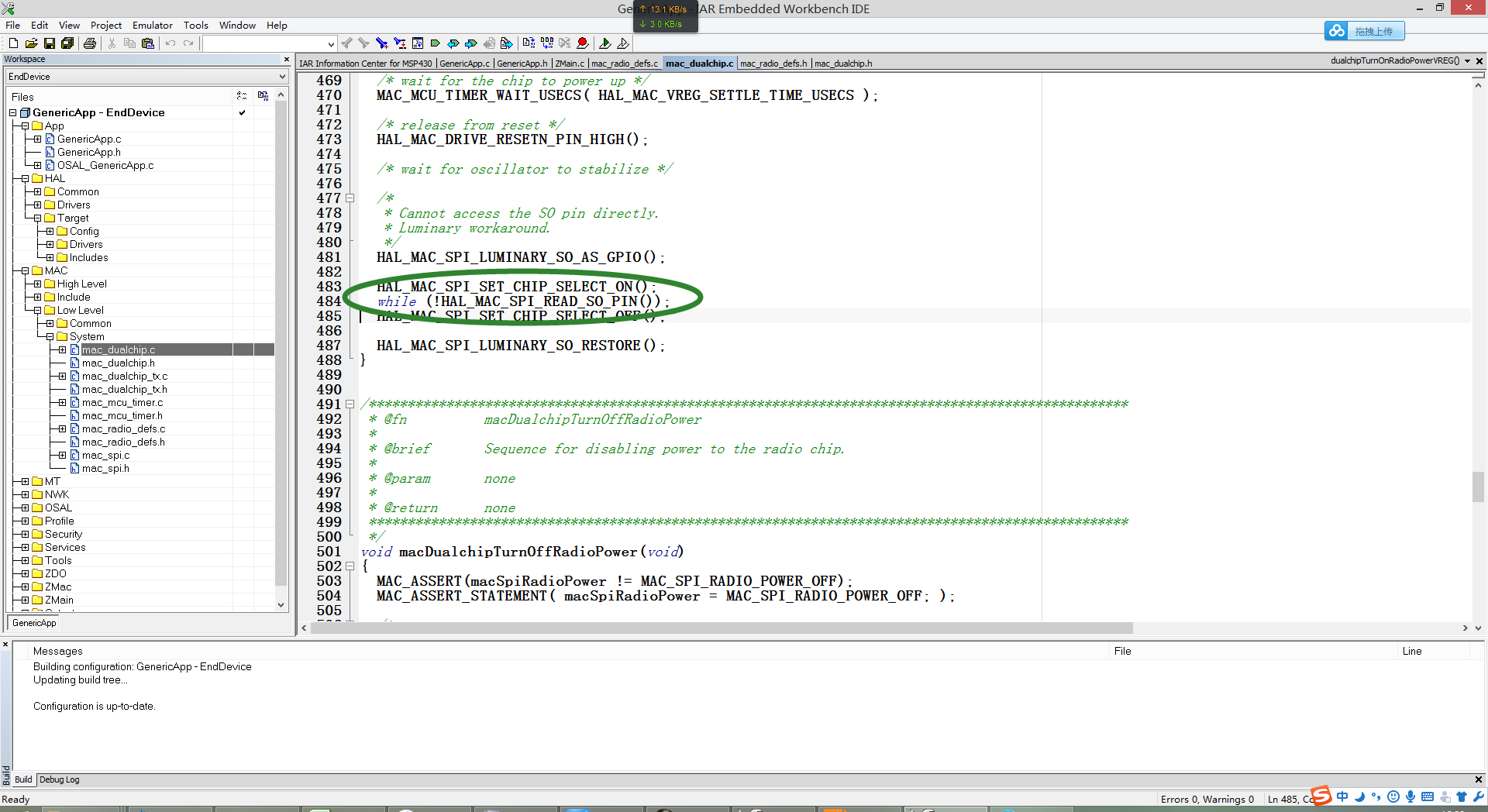Screen dimensions: 1488x812
Task: Click the build status column icon in Files header
Action: [263, 96]
